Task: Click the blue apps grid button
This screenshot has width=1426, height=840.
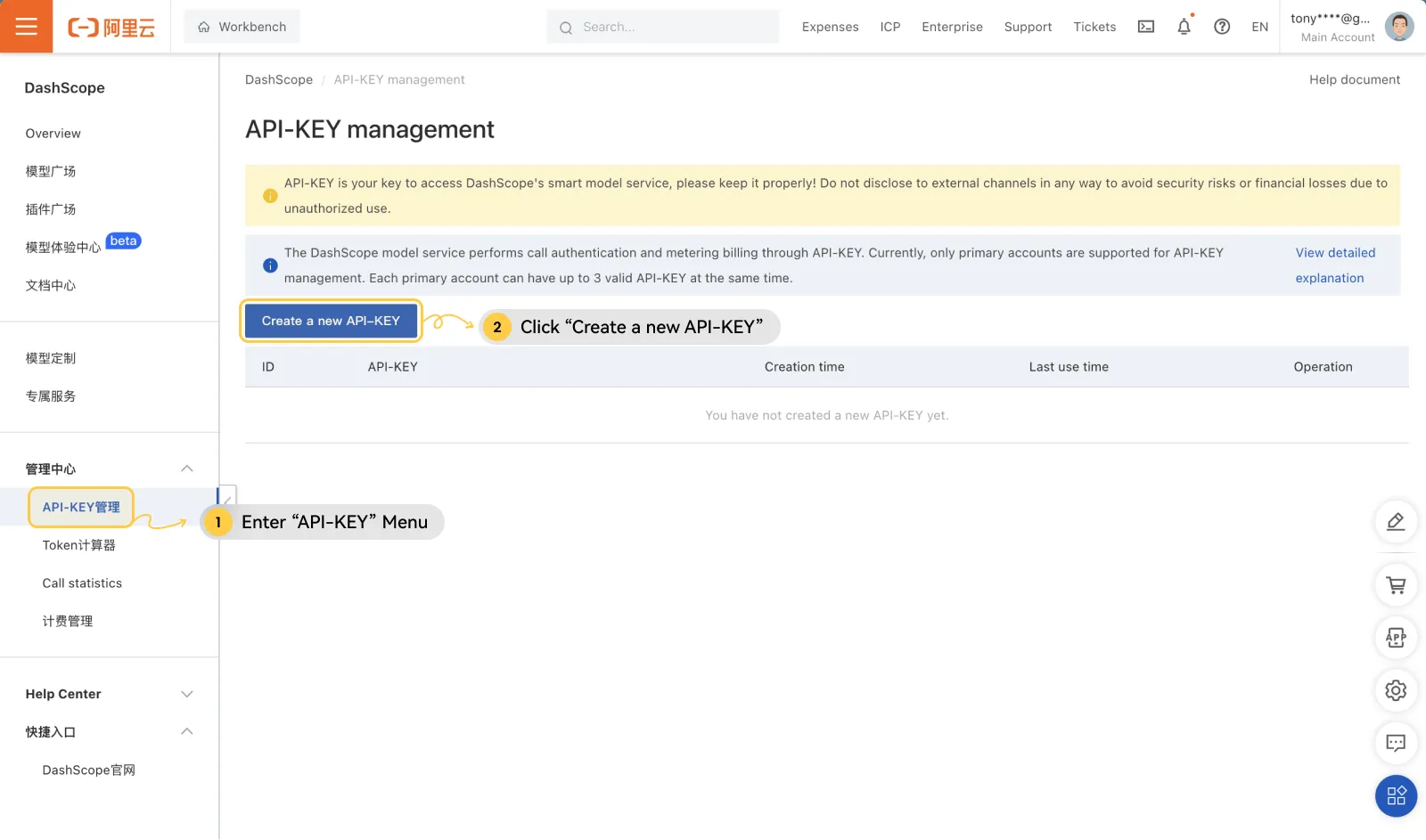Action: (x=1396, y=795)
